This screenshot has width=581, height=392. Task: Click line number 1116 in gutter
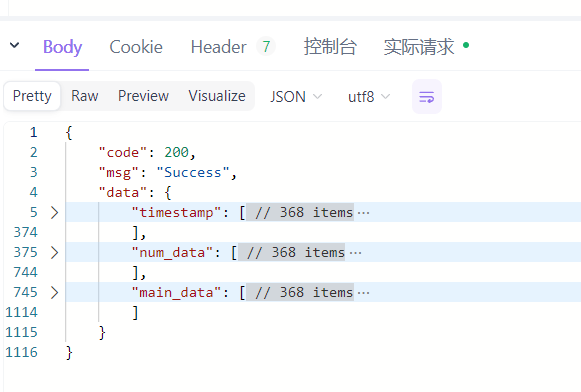coord(21,352)
